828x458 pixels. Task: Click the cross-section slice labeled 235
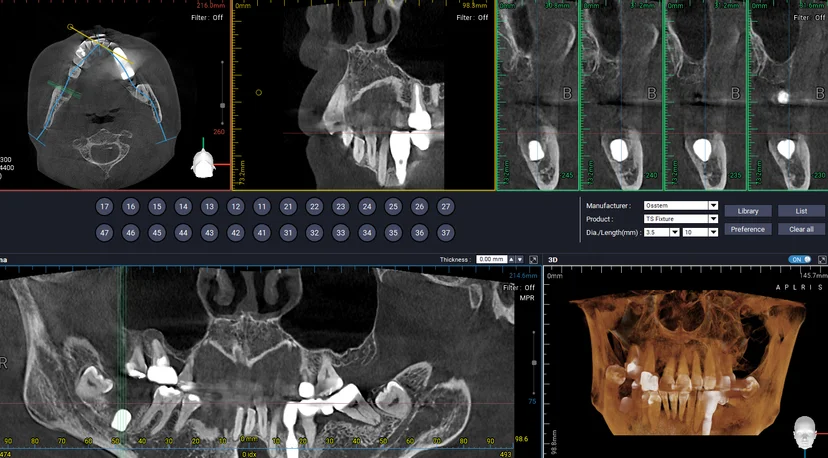705,95
